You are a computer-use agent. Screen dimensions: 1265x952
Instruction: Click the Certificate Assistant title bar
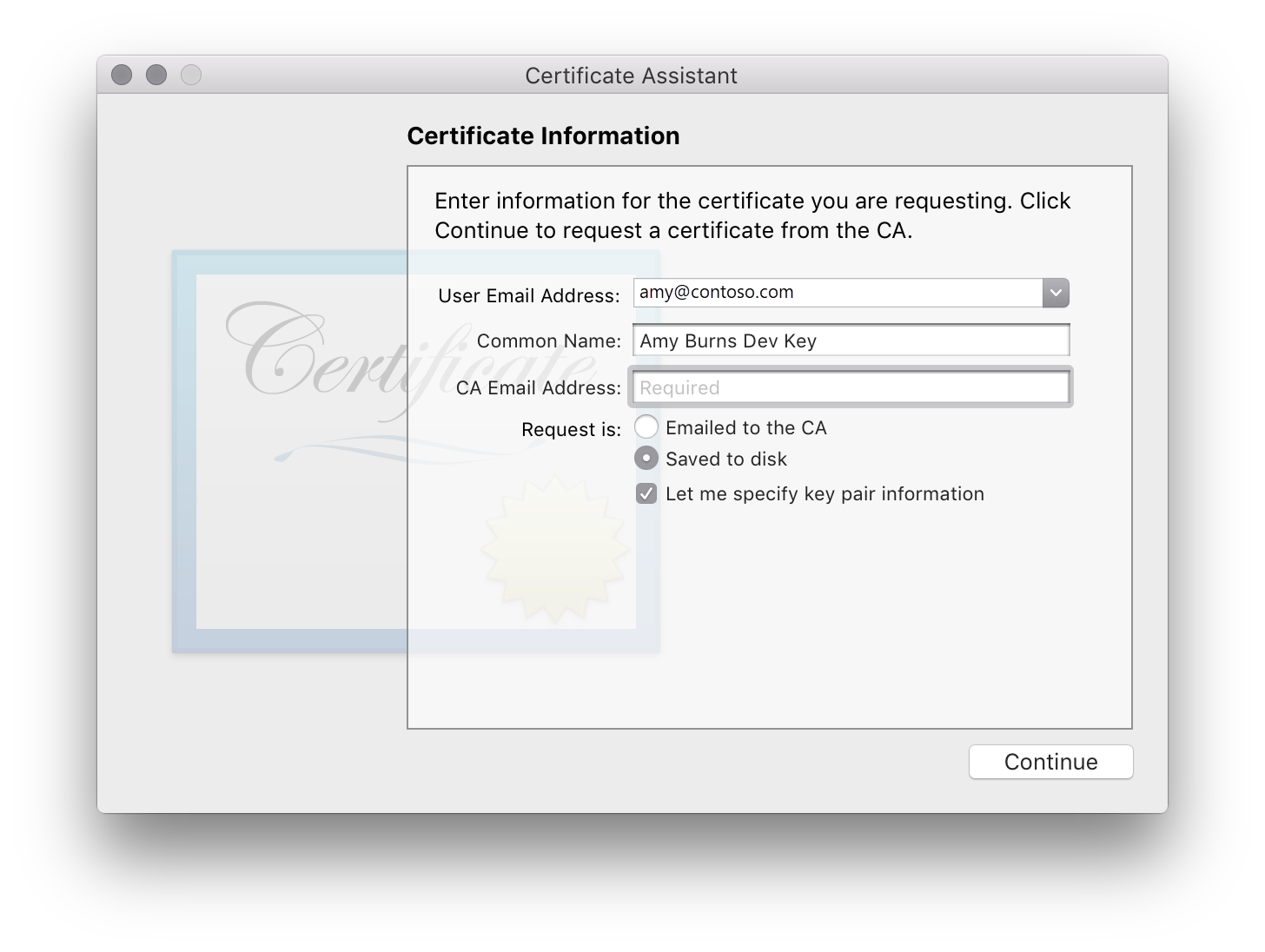pyautogui.click(x=632, y=76)
